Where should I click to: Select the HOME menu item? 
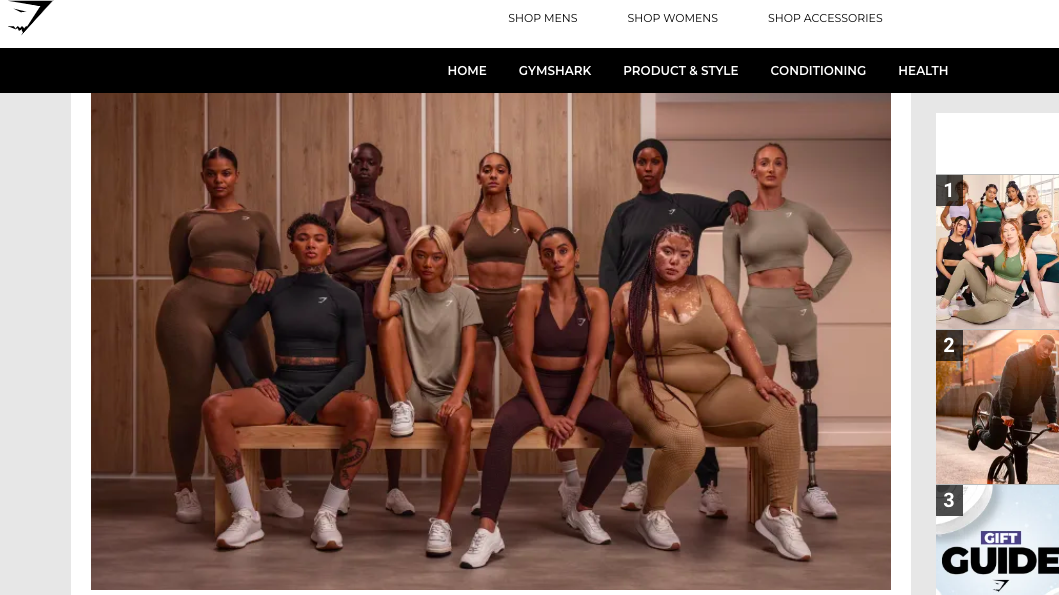pyautogui.click(x=467, y=70)
